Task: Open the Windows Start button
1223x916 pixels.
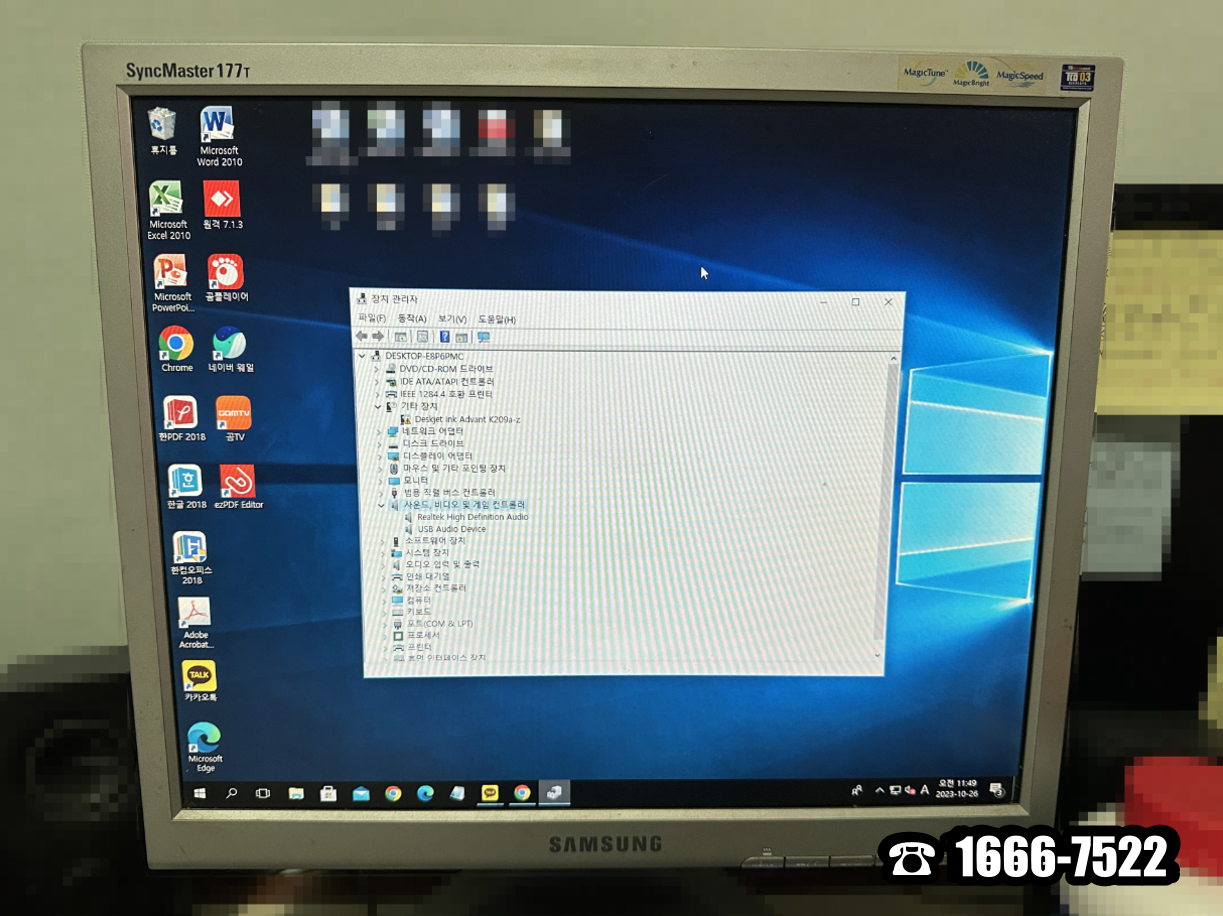Action: pyautogui.click(x=199, y=793)
